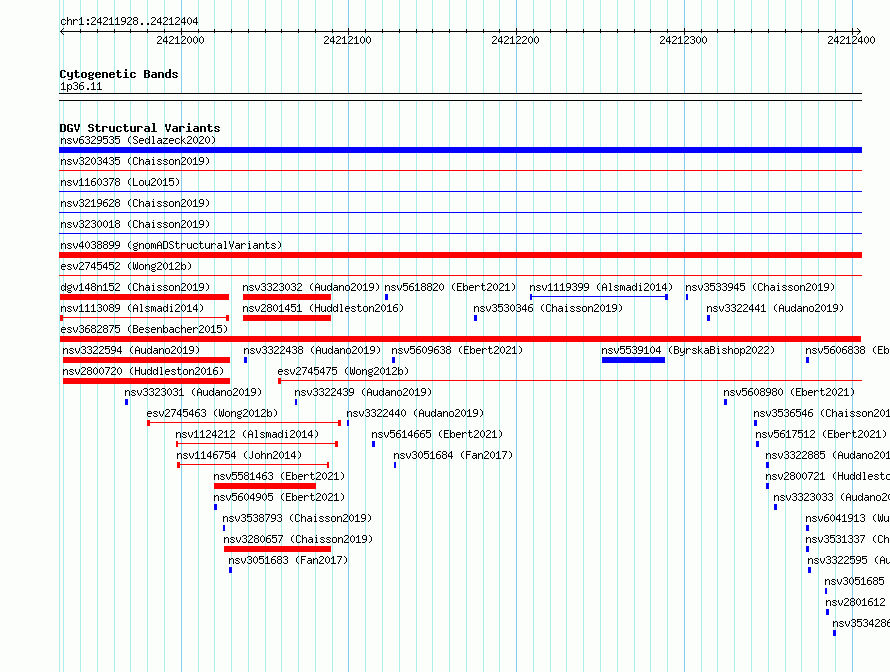Click nsv3323031 (Audano2019) blue marker
Viewport: 890px width, 672px height.
pos(127,402)
